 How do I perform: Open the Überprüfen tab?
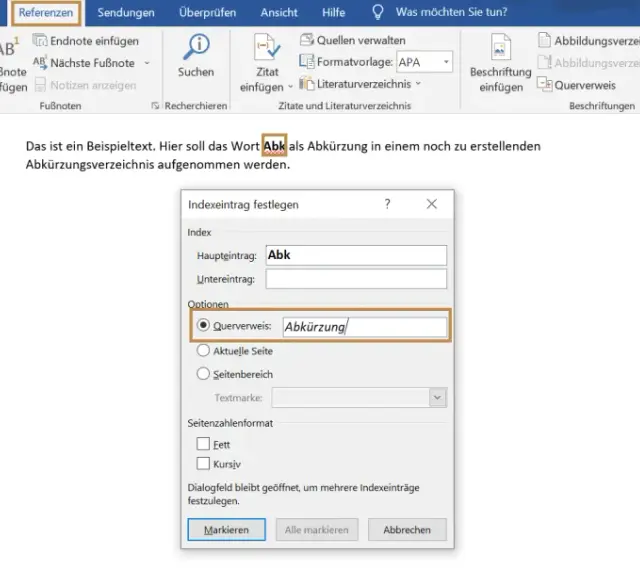click(x=207, y=13)
